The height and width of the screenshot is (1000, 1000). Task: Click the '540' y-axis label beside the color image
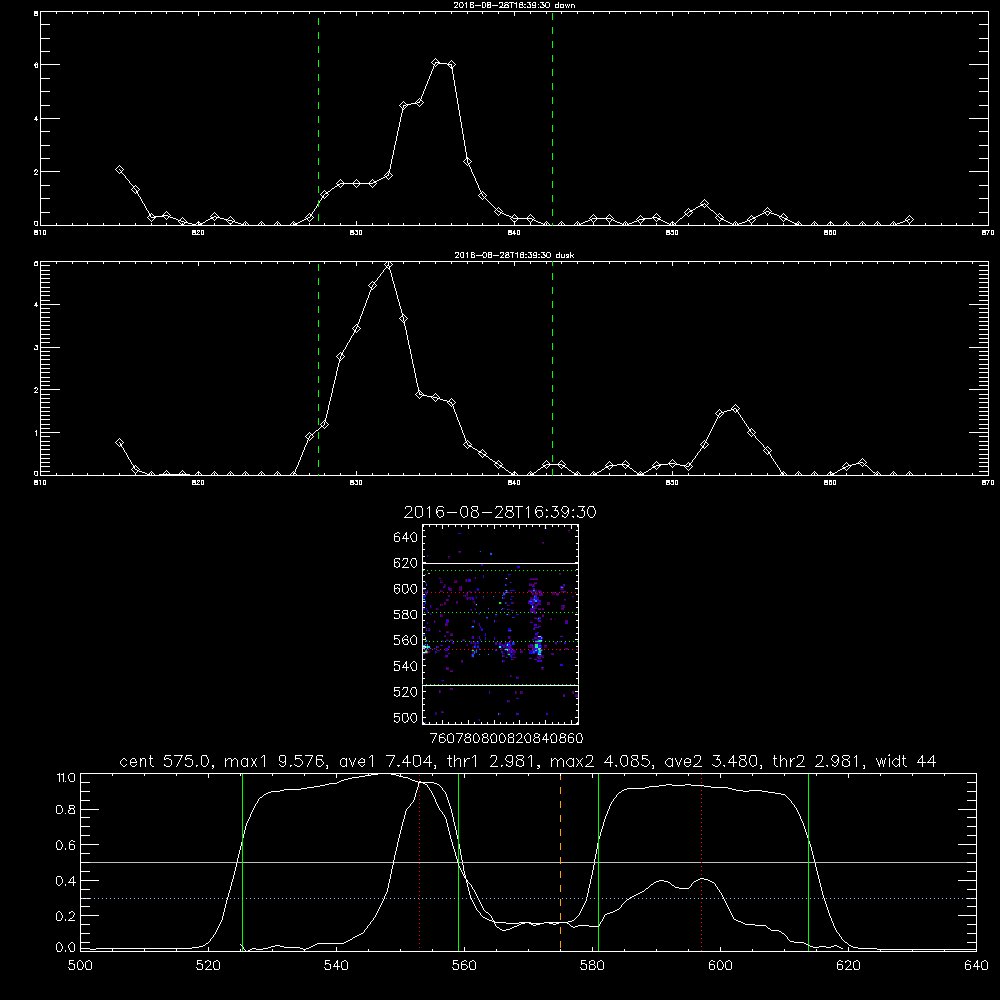point(406,666)
